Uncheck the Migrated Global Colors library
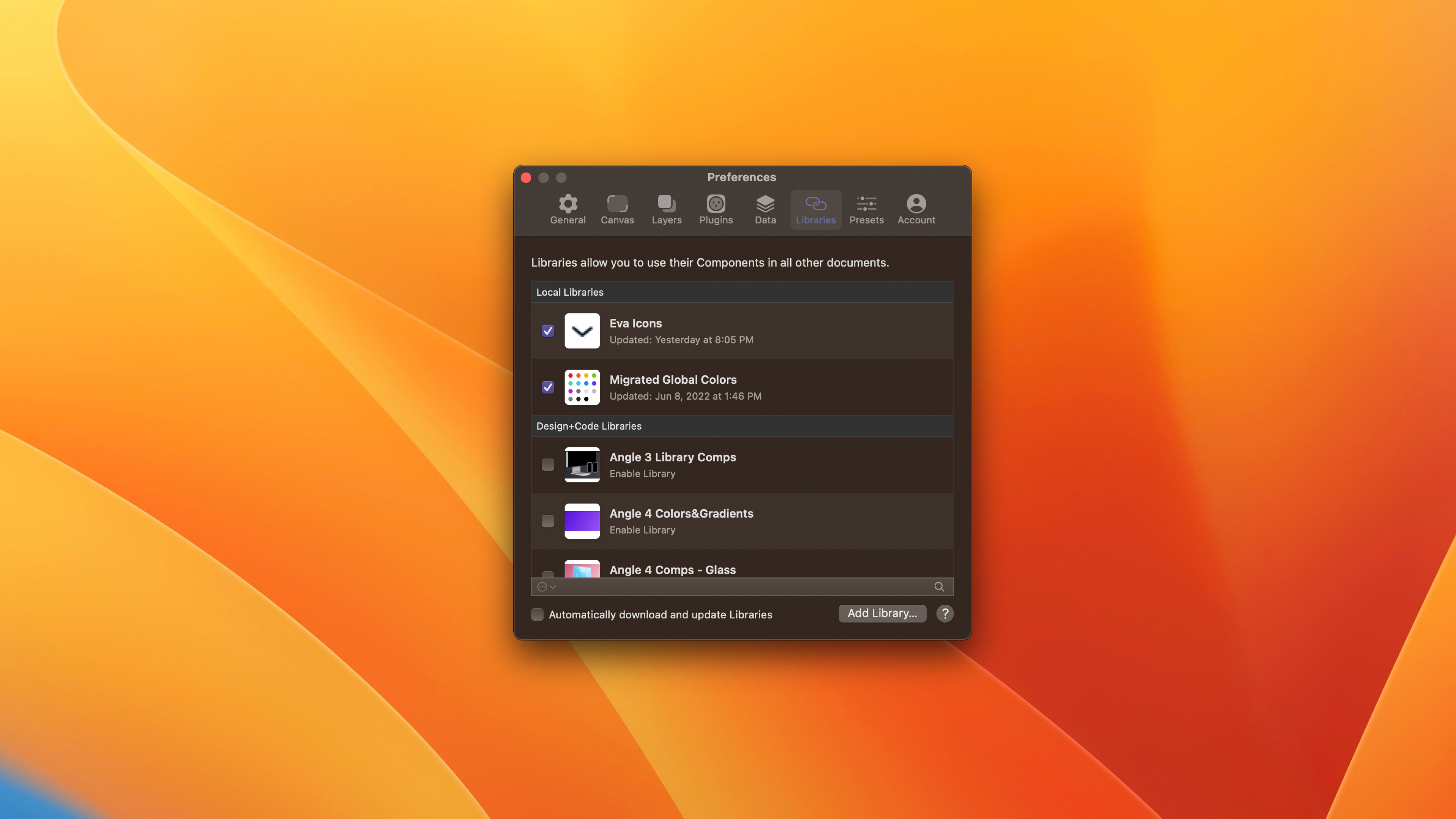The image size is (1456, 819). pyautogui.click(x=547, y=387)
